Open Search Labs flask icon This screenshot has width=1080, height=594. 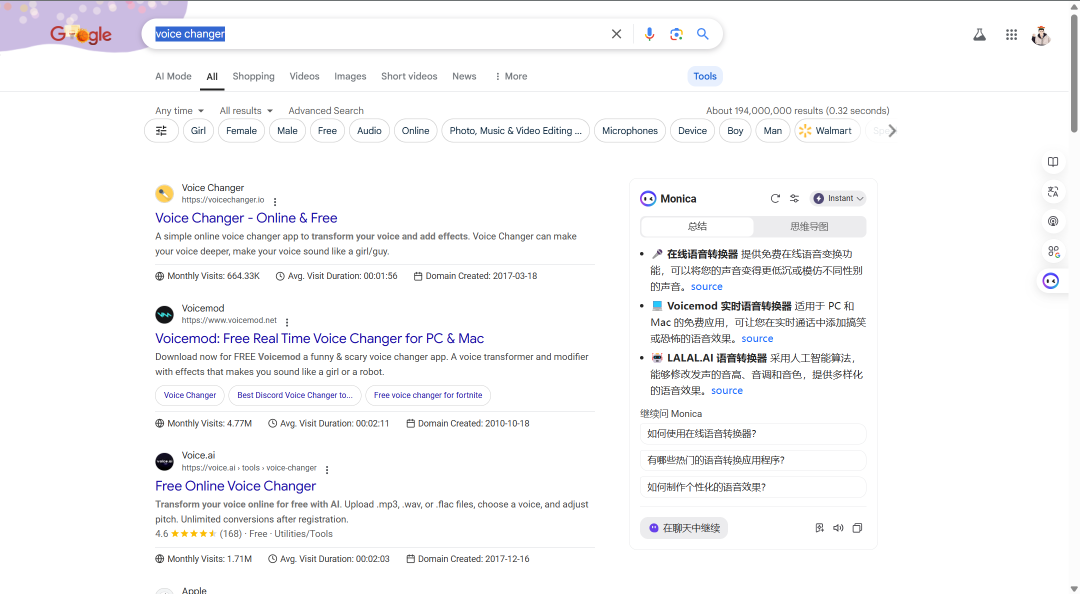coord(979,34)
